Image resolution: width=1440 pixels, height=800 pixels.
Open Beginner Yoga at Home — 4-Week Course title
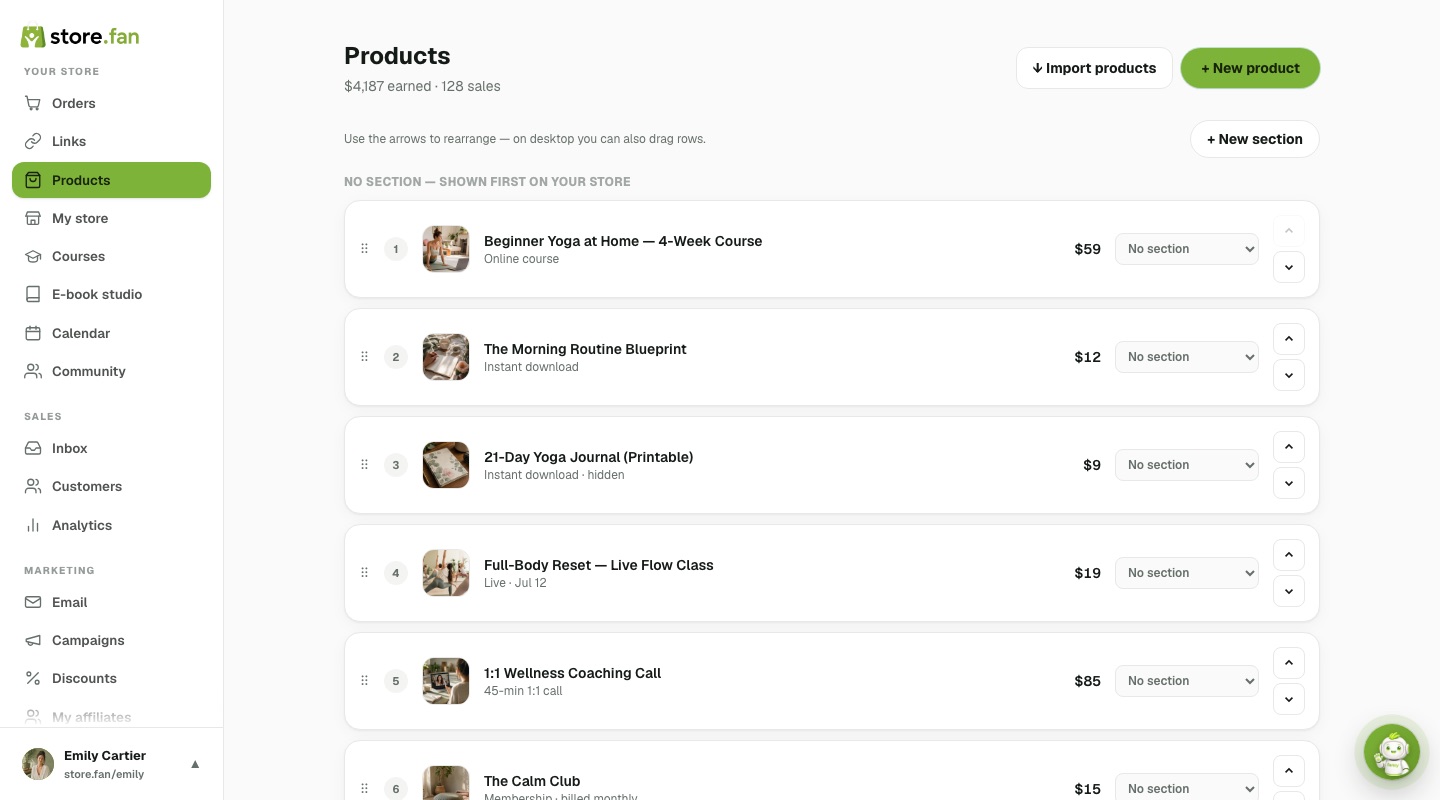click(x=623, y=241)
